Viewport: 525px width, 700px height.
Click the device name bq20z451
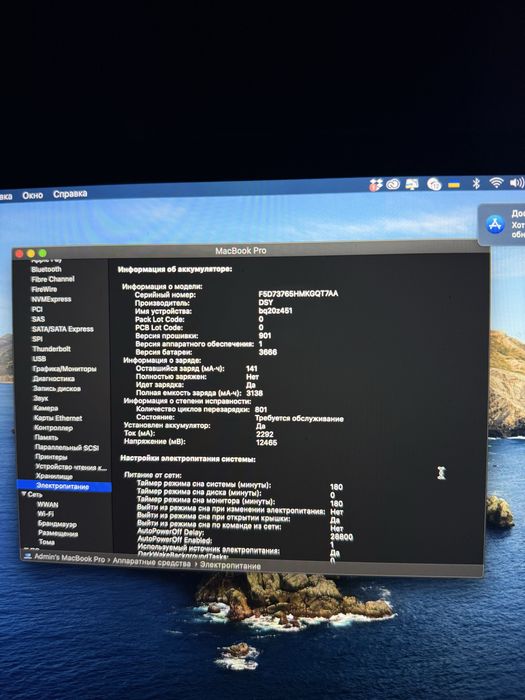(x=275, y=311)
